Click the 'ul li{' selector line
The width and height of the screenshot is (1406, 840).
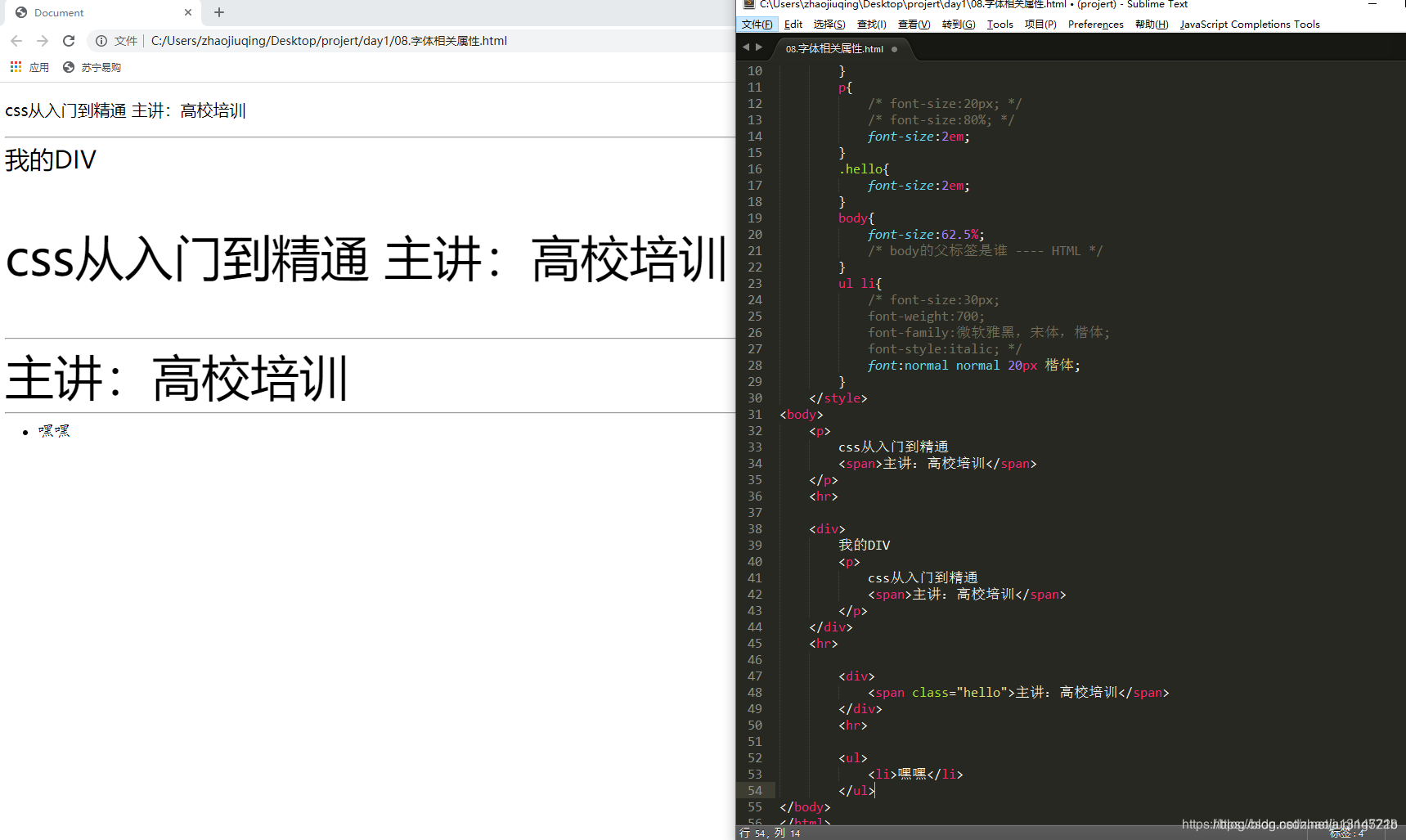pos(860,284)
